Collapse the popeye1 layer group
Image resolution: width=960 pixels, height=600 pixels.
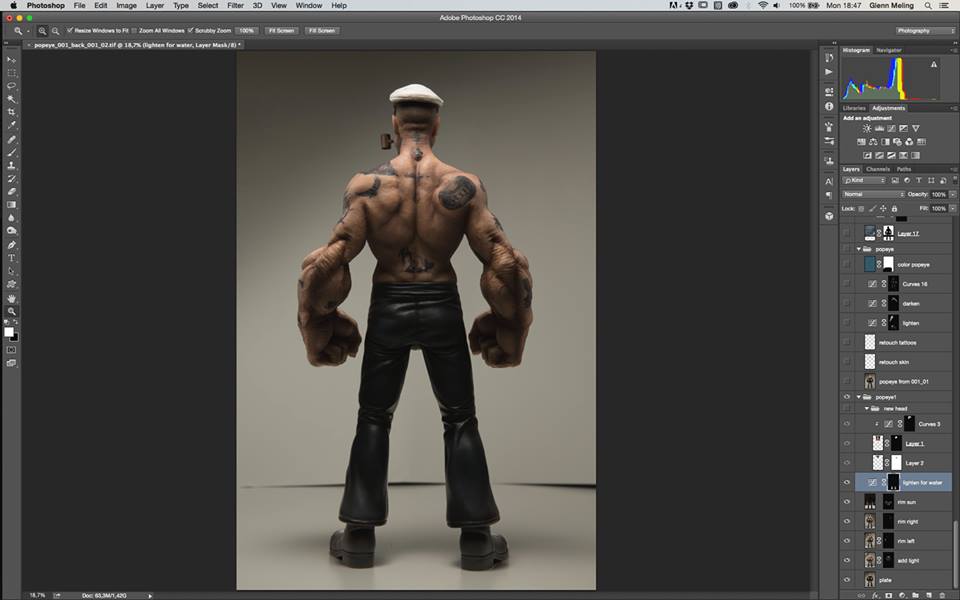point(858,397)
